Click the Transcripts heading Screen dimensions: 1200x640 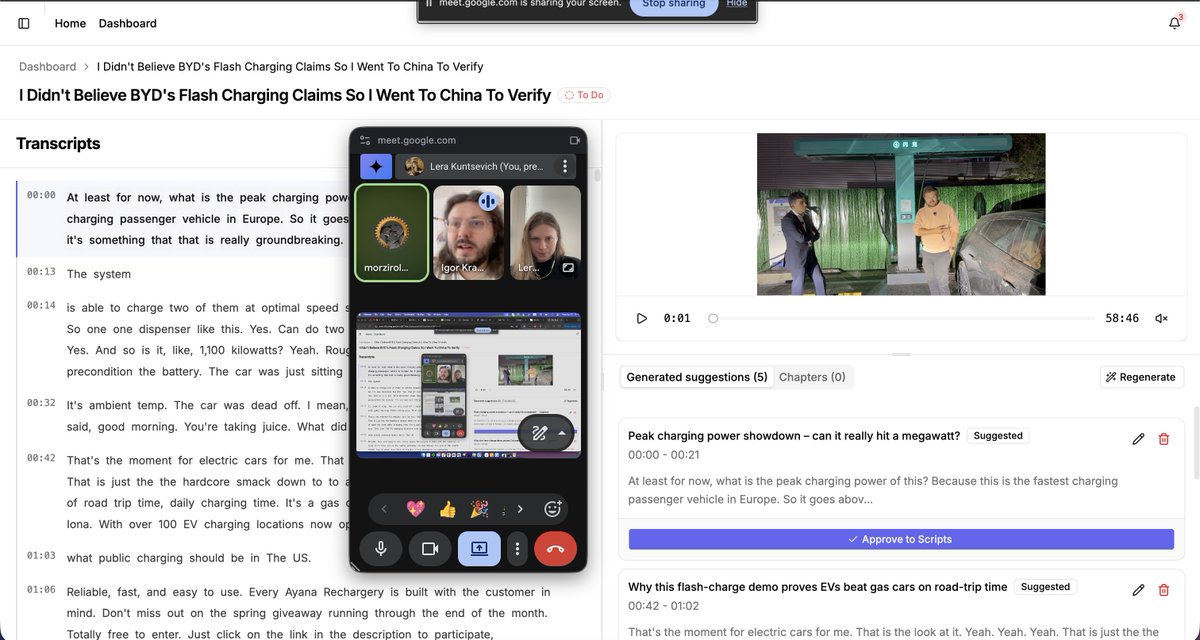pos(58,143)
